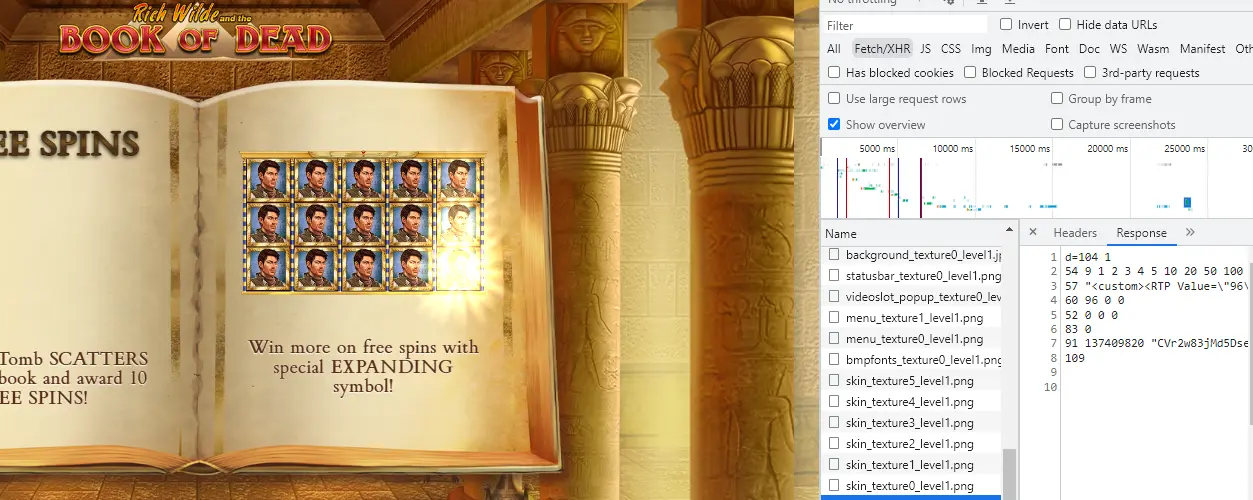Viewport: 1253px width, 500px height.
Task: Filter requests by Wasm
Action: pos(1153,48)
